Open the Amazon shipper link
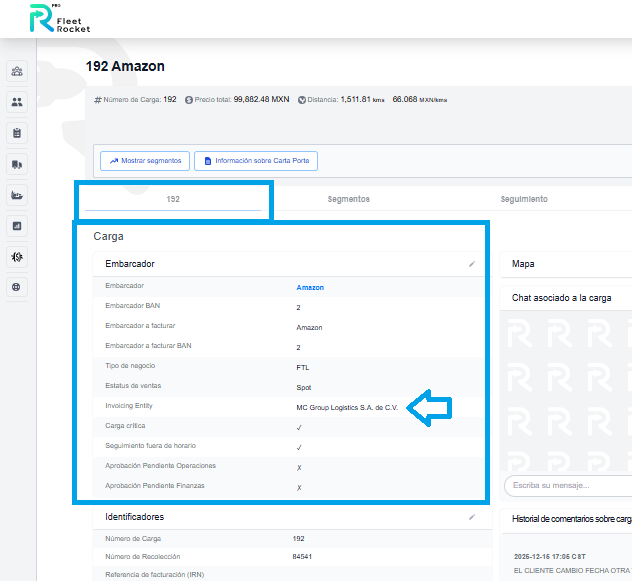Viewport: 632px width, 581px height. 310,287
